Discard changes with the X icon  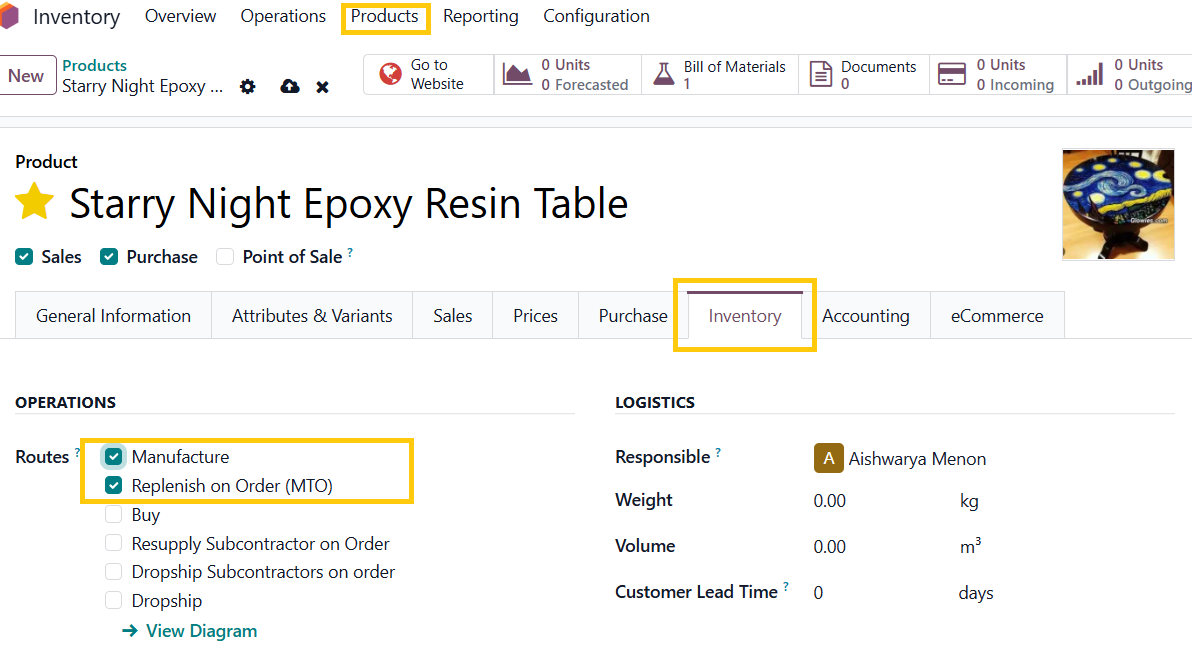click(x=322, y=87)
